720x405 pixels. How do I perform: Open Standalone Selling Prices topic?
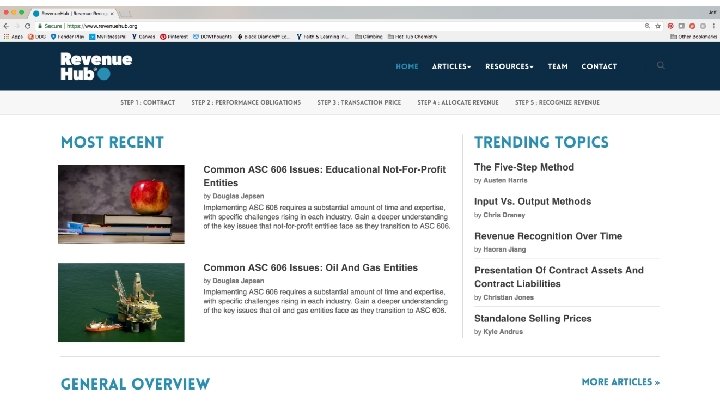point(533,318)
